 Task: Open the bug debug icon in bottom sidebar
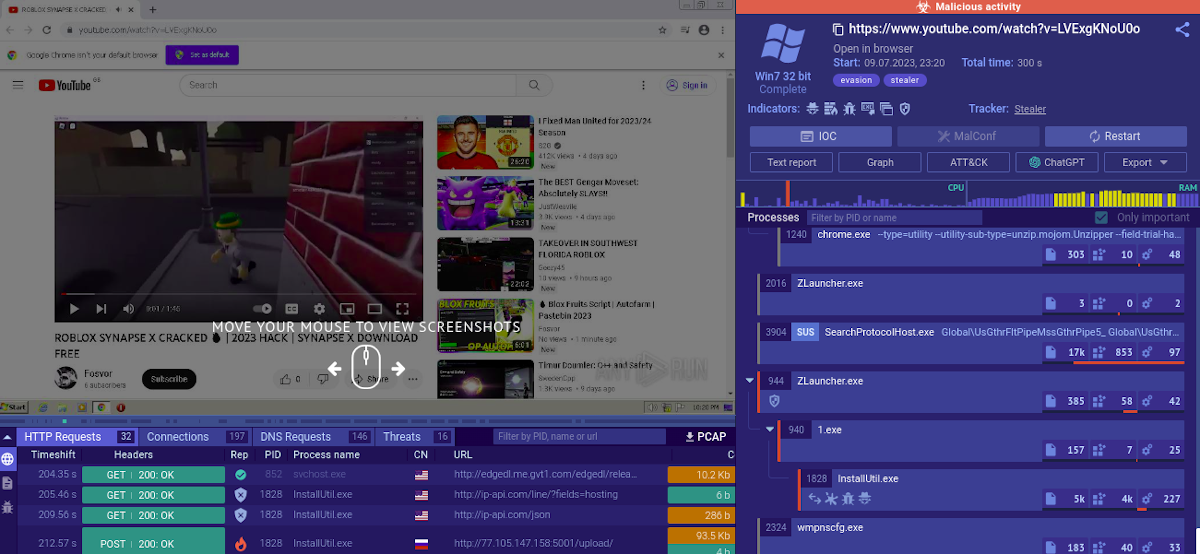8,507
